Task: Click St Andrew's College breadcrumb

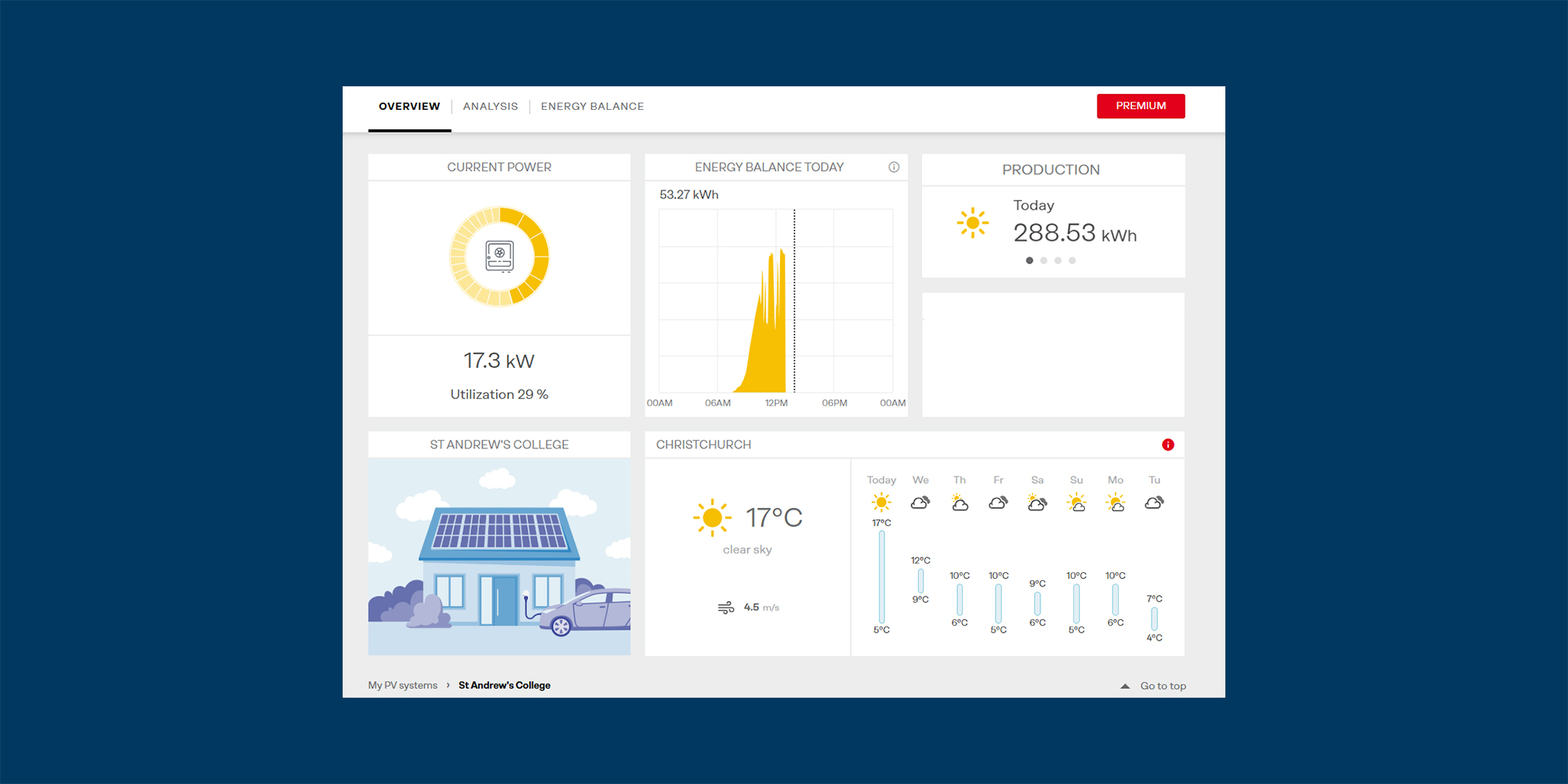Action: (x=504, y=685)
